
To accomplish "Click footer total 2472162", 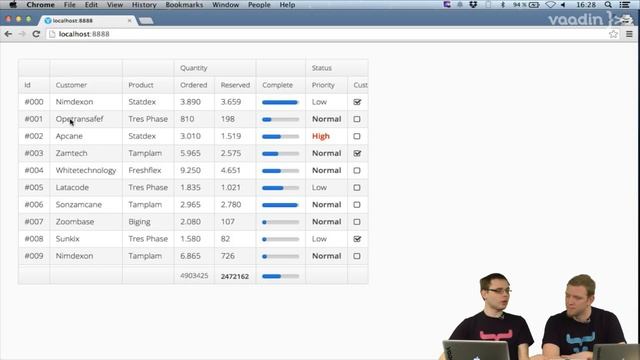I will click(235, 276).
